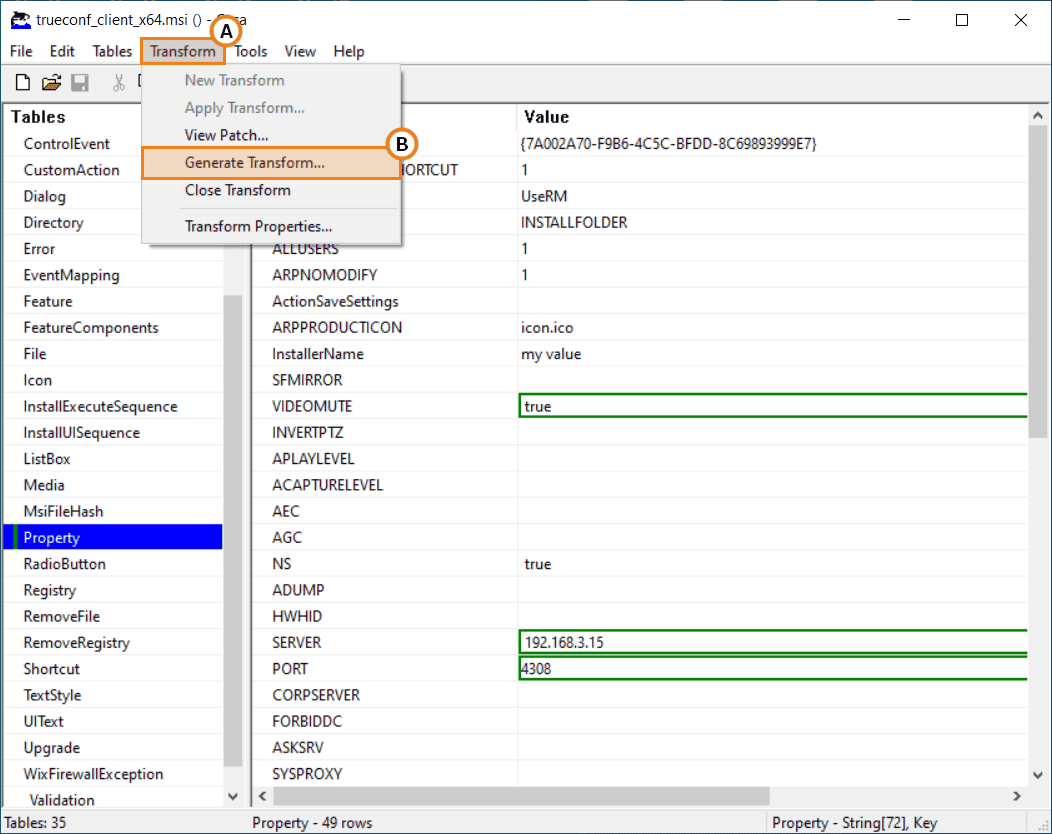Click the Cut scissors toolbar icon

click(x=119, y=83)
